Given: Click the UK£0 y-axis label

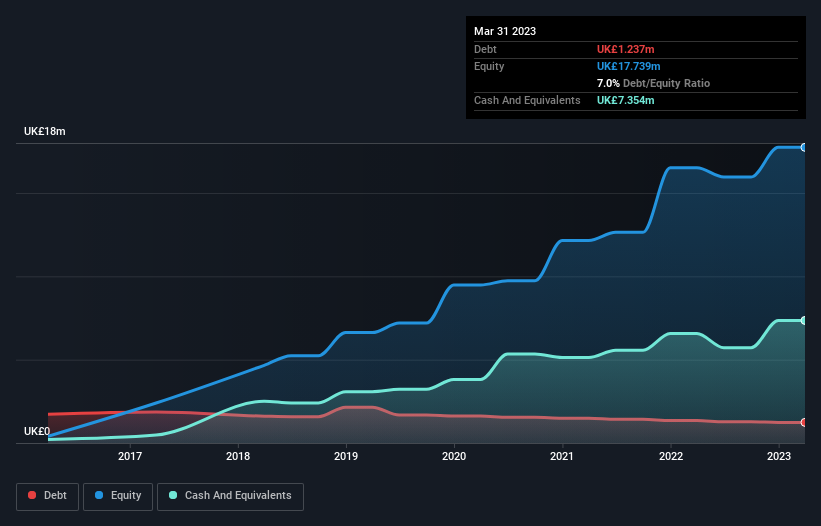Looking at the screenshot, I should pyautogui.click(x=37, y=431).
